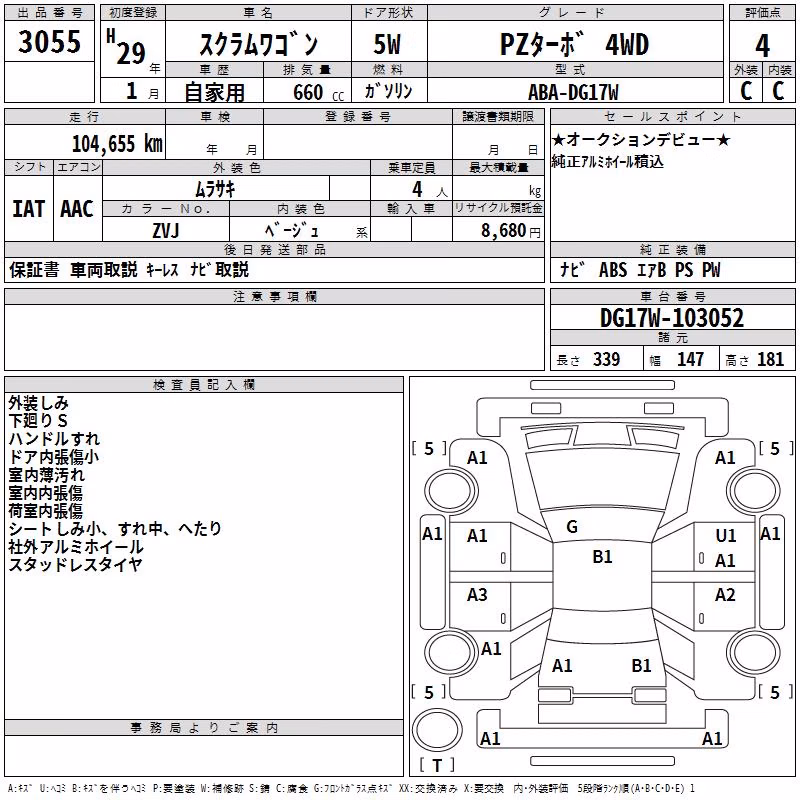800x800 pixels.
Task: Click the length value 339
Action: [x=607, y=359]
